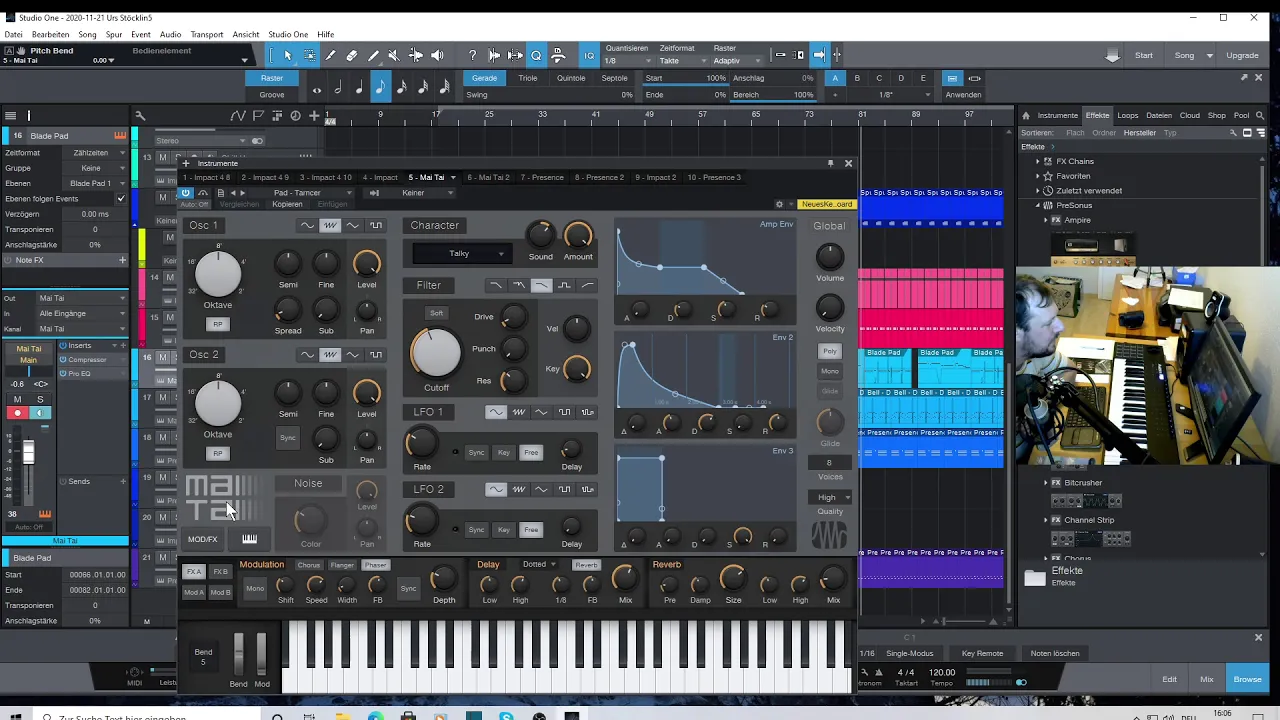
Task: Click the MOD/FX button
Action: point(202,540)
